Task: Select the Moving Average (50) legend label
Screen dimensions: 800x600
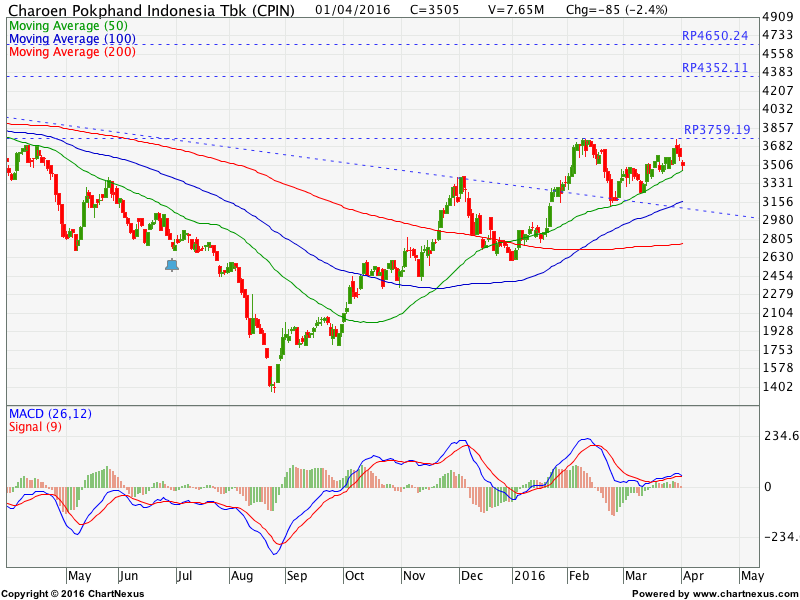Action: (x=68, y=26)
